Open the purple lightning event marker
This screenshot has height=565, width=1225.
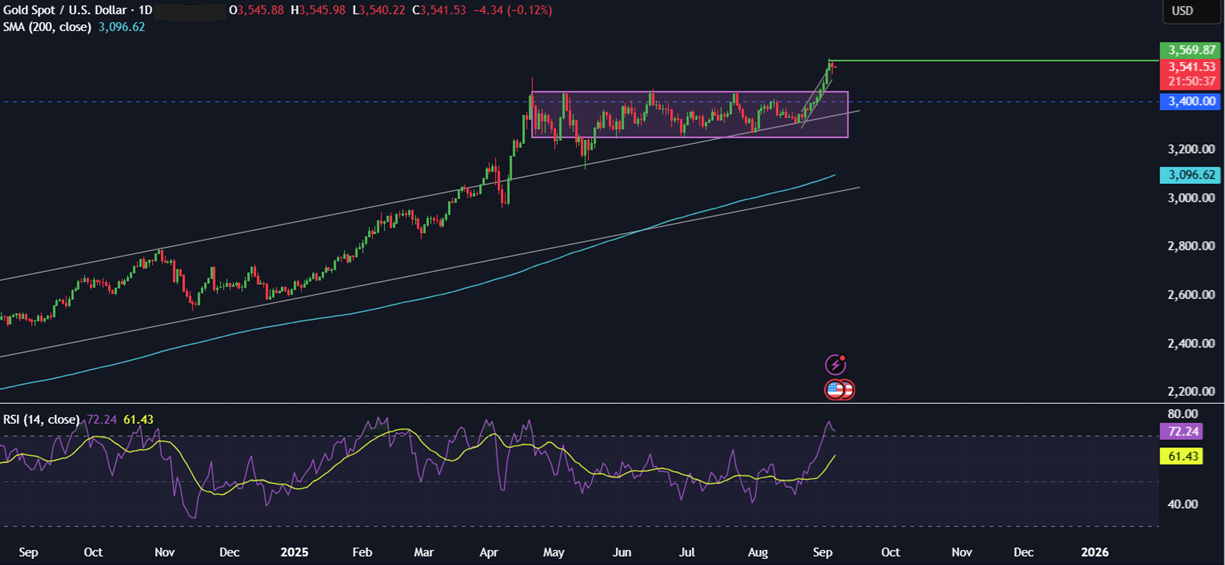[x=835, y=365]
